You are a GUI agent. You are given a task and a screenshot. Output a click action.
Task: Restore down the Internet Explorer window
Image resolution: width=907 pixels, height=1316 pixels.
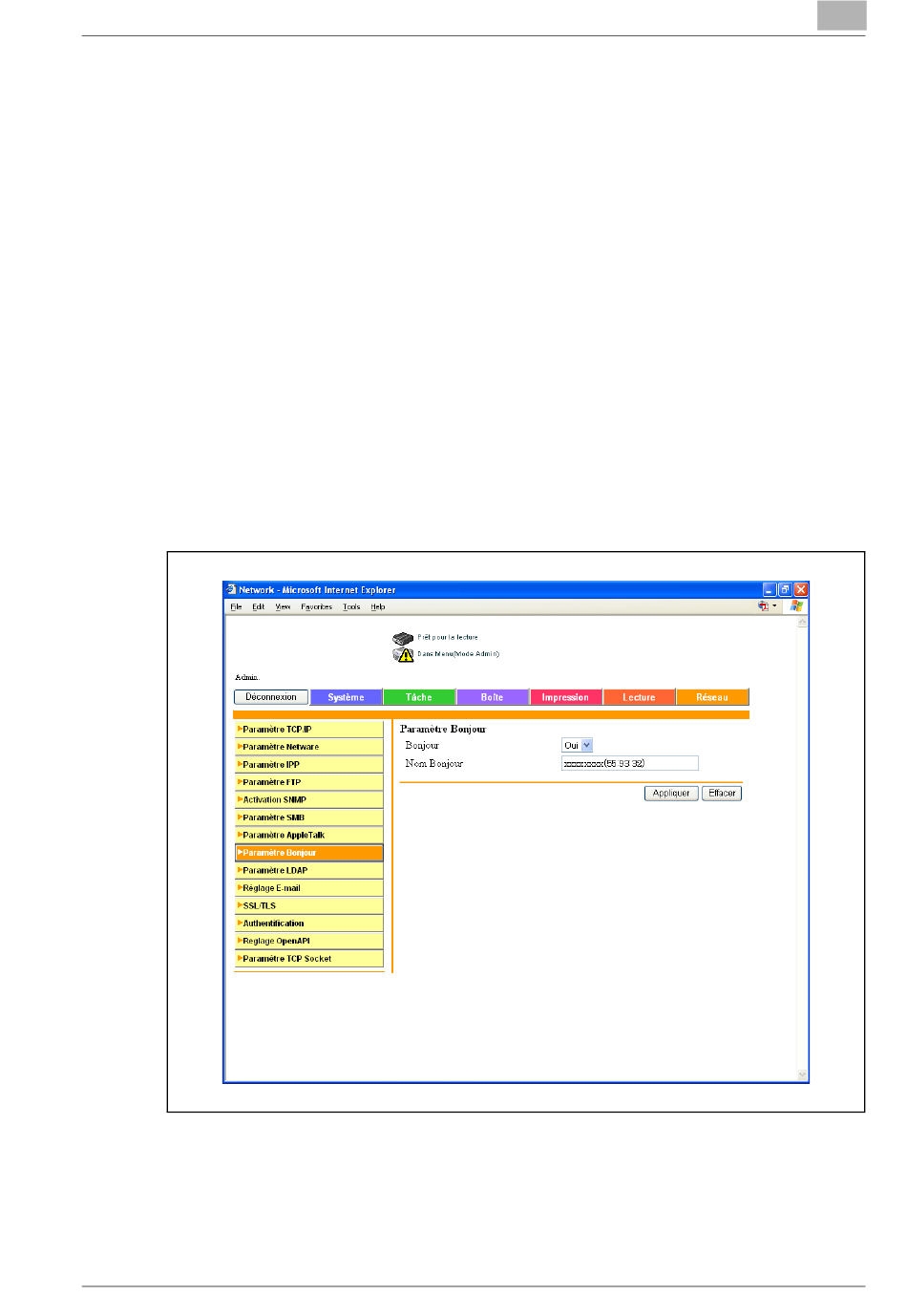click(785, 590)
